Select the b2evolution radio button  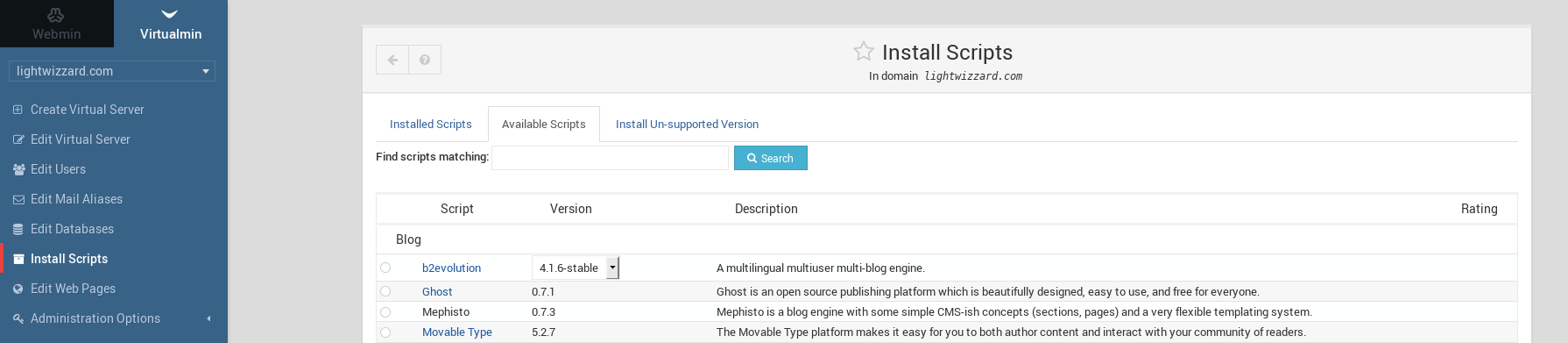pyautogui.click(x=385, y=268)
